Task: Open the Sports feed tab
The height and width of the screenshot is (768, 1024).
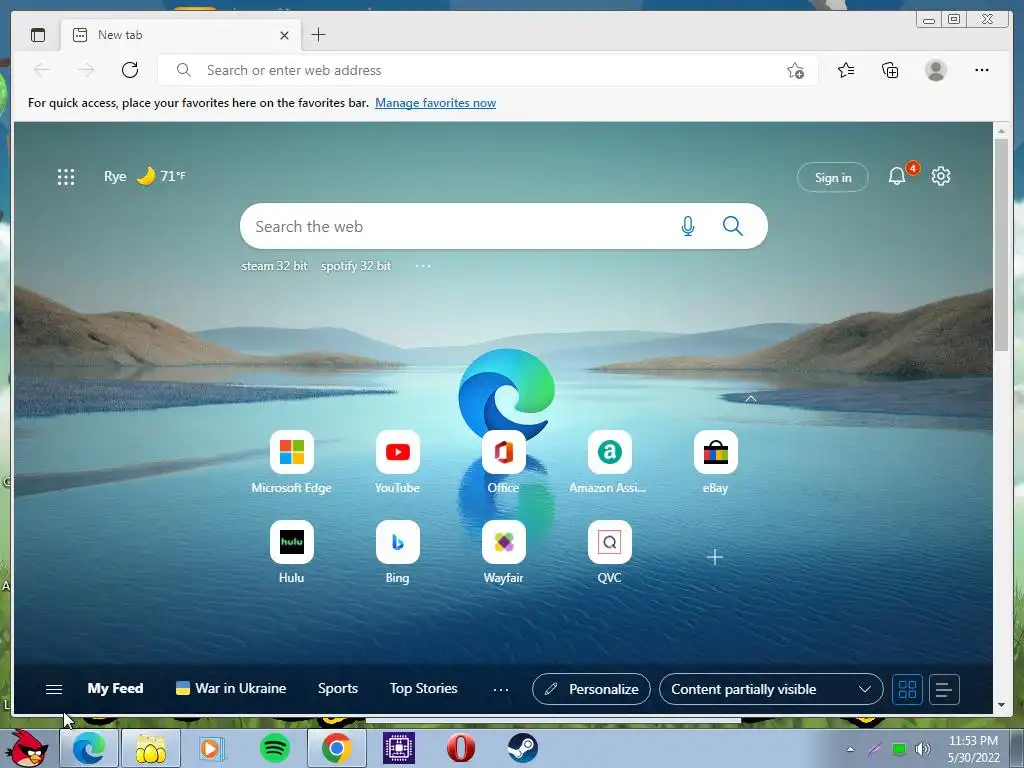Action: pos(338,688)
